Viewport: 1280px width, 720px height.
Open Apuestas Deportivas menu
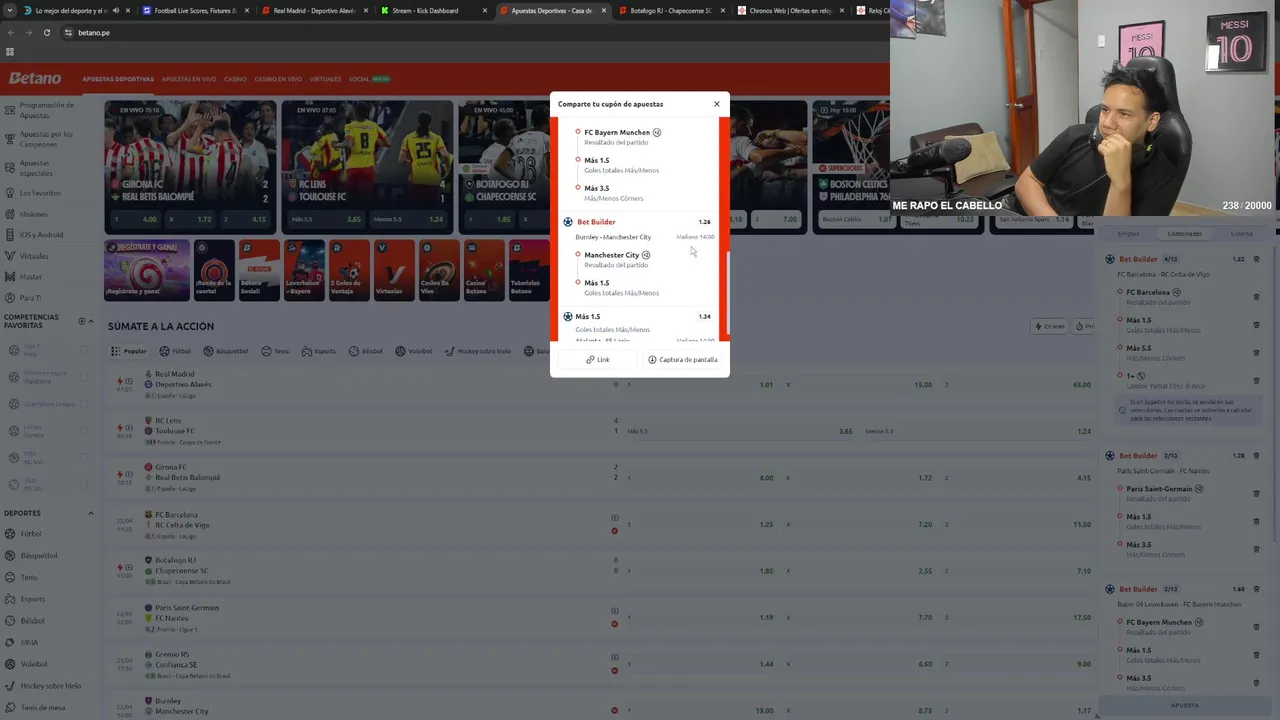point(118,79)
